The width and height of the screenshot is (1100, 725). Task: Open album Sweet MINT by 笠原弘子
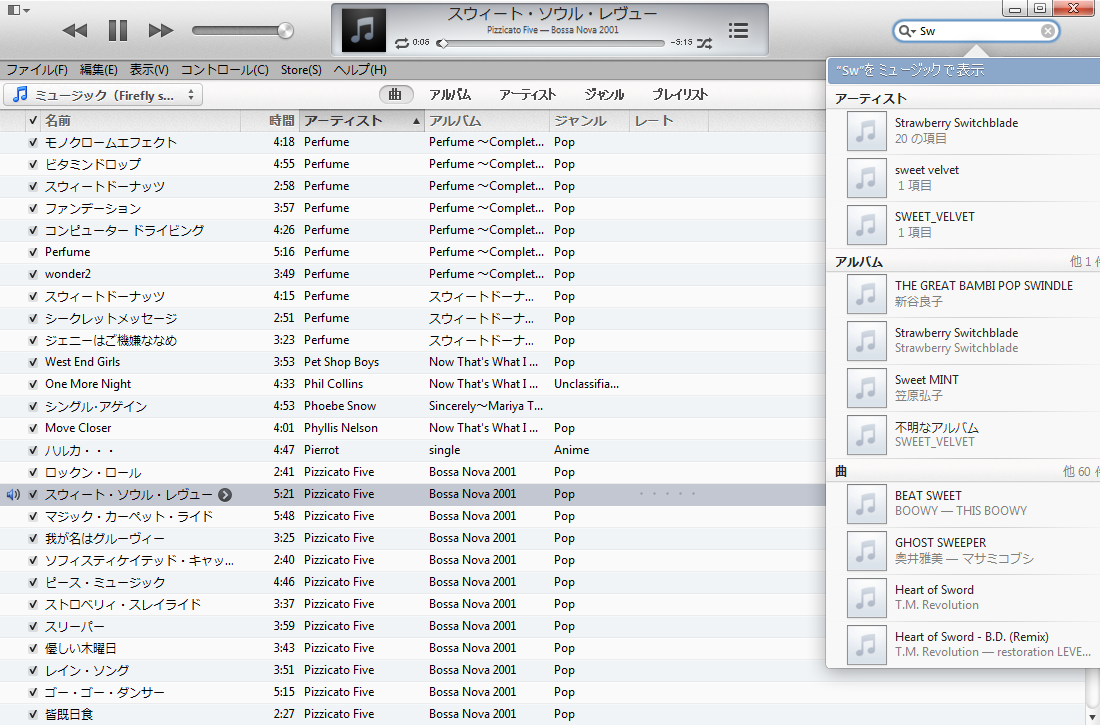(963, 388)
